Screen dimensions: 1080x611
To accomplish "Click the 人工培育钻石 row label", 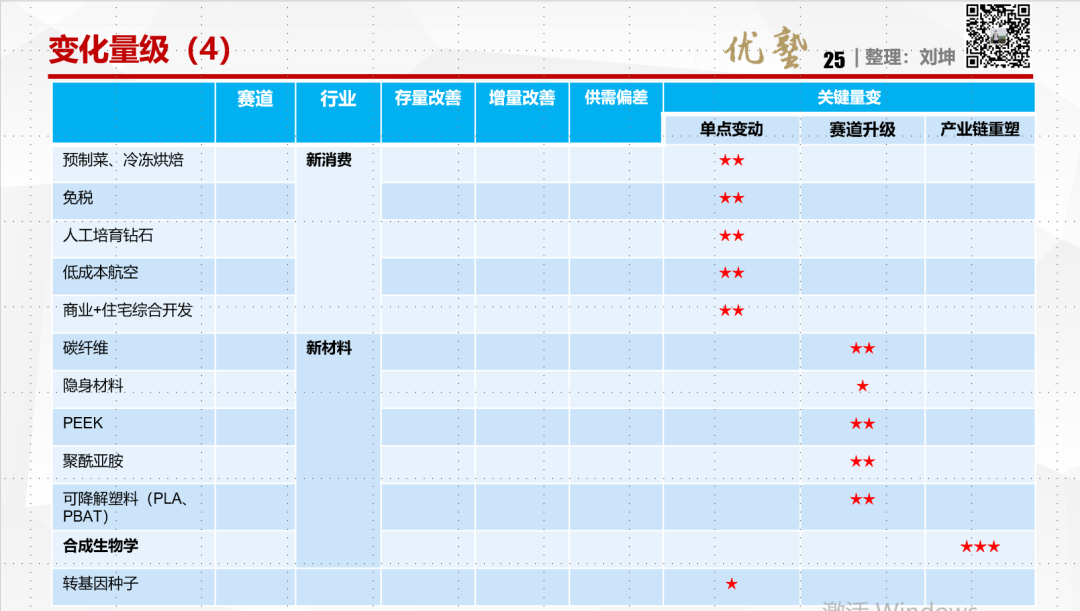I will point(108,236).
